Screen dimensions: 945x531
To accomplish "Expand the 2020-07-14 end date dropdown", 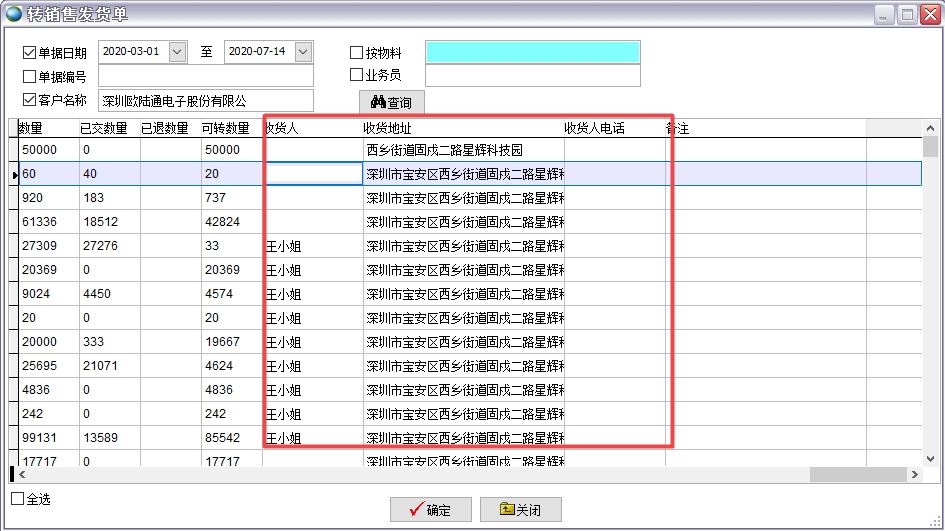I will tap(303, 51).
